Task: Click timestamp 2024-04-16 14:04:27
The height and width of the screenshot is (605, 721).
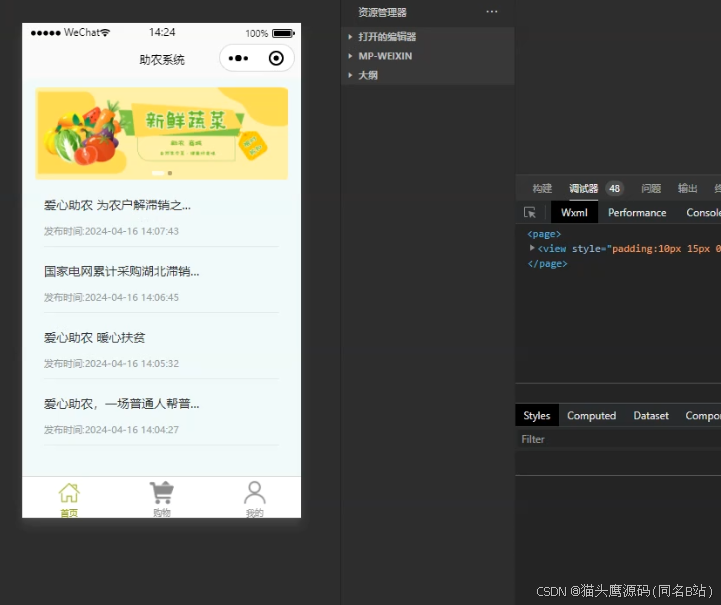Action: [132, 430]
